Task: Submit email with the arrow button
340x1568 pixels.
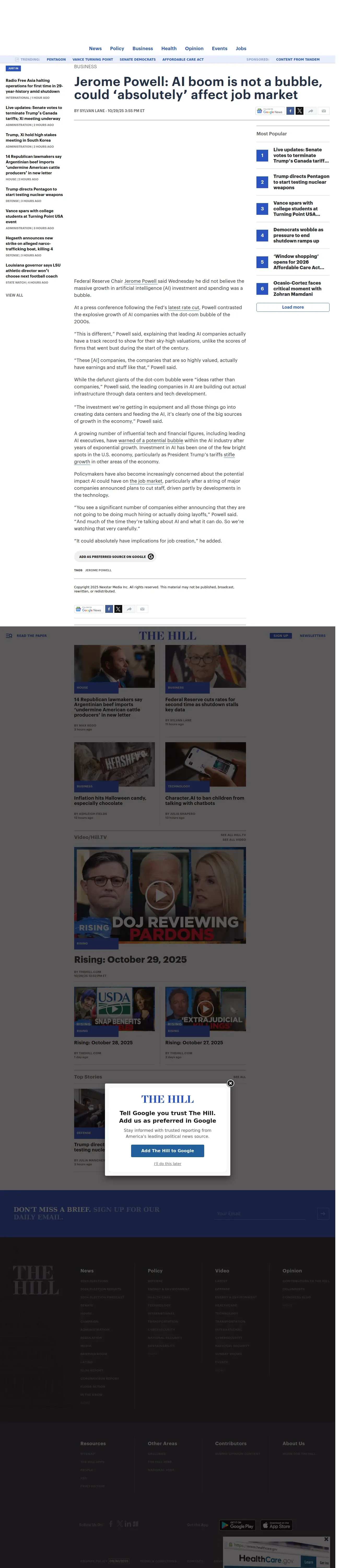Action: click(x=323, y=1213)
